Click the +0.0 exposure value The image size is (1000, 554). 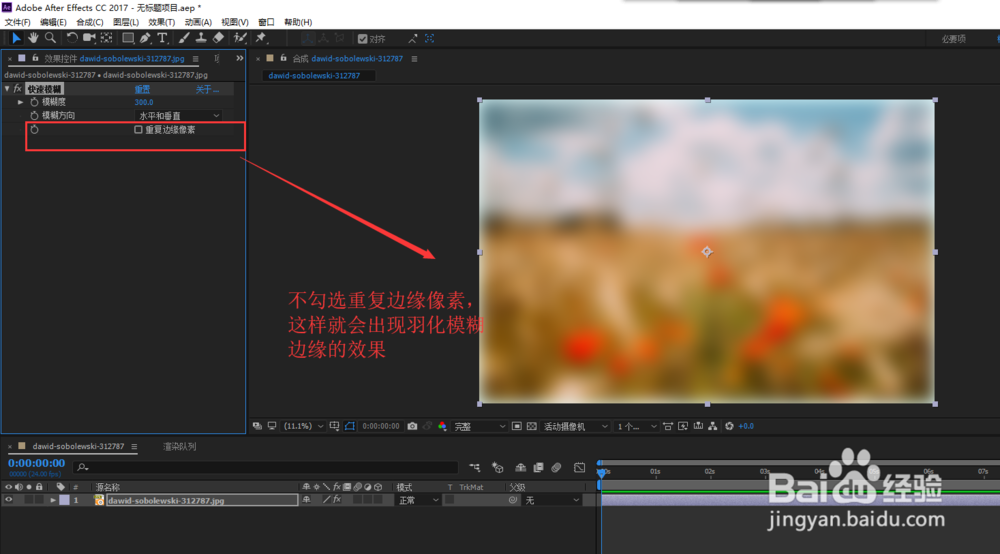746,426
